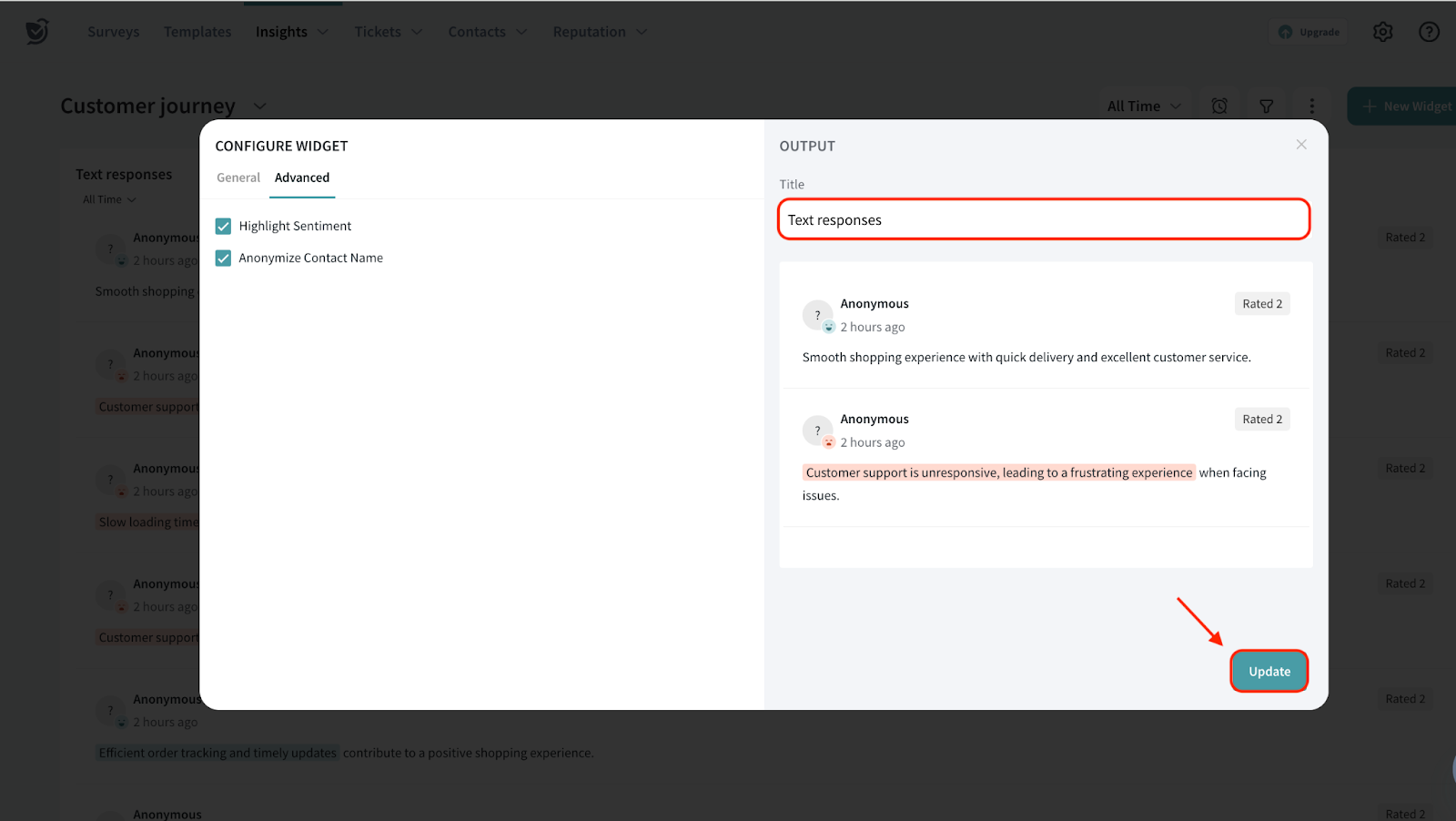Screen dimensions: 1456x821
Task: Uncheck the Highlight Sentiment checkbox
Action: 223,226
